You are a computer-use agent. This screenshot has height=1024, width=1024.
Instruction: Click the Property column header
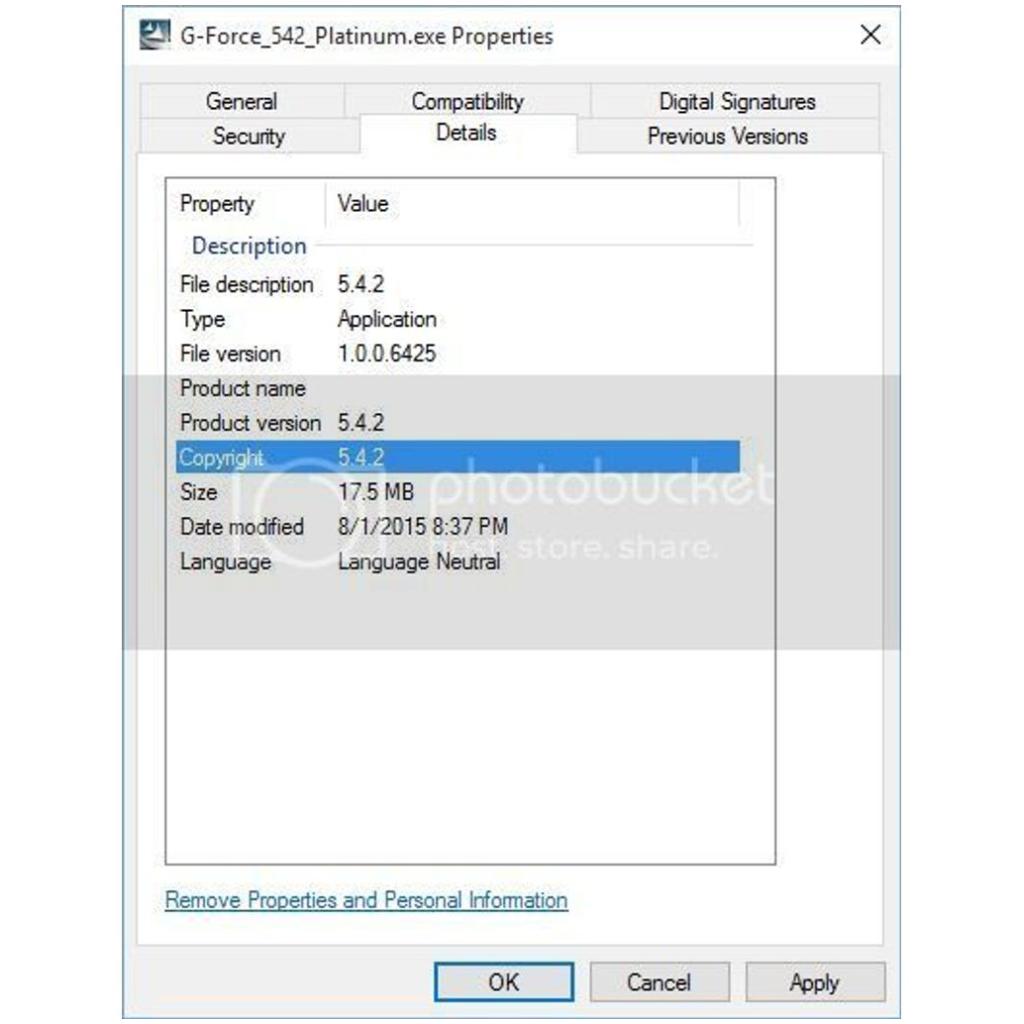(217, 204)
